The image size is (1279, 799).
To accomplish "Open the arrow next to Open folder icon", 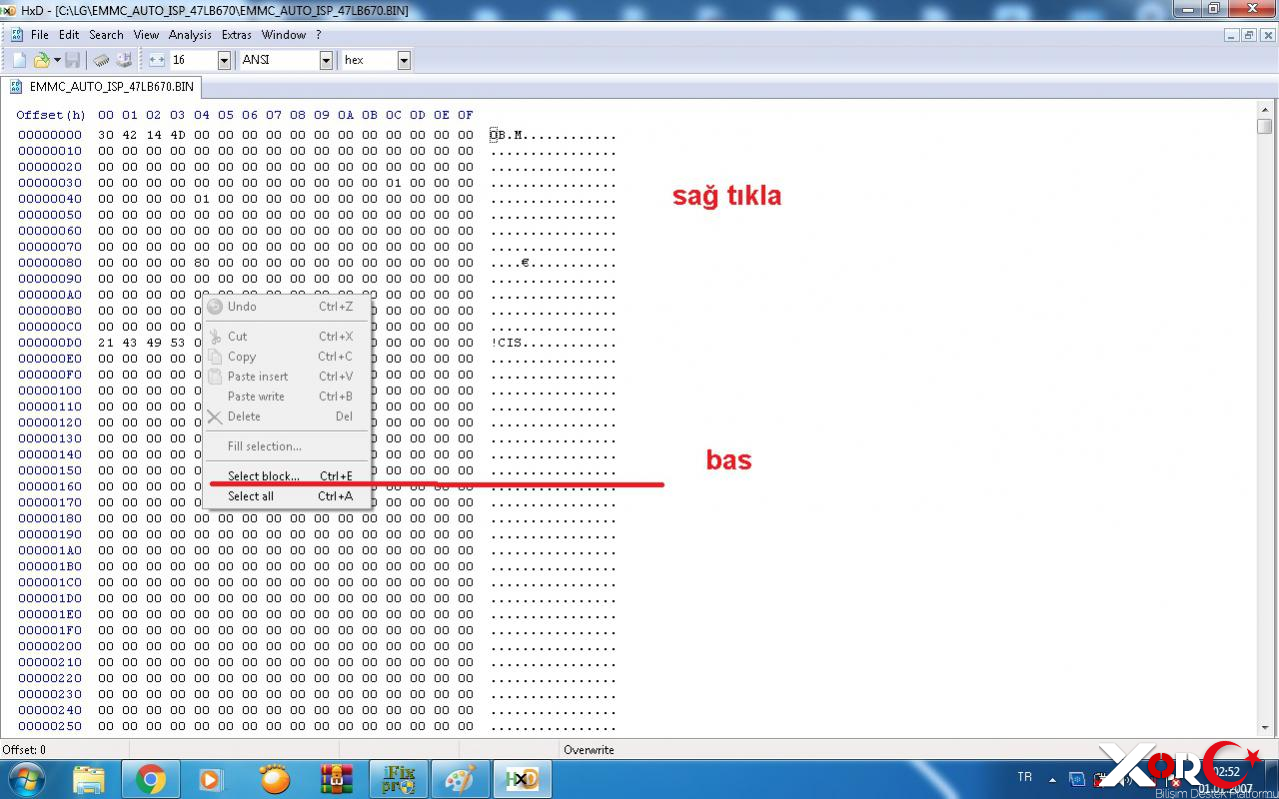I will 57,60.
